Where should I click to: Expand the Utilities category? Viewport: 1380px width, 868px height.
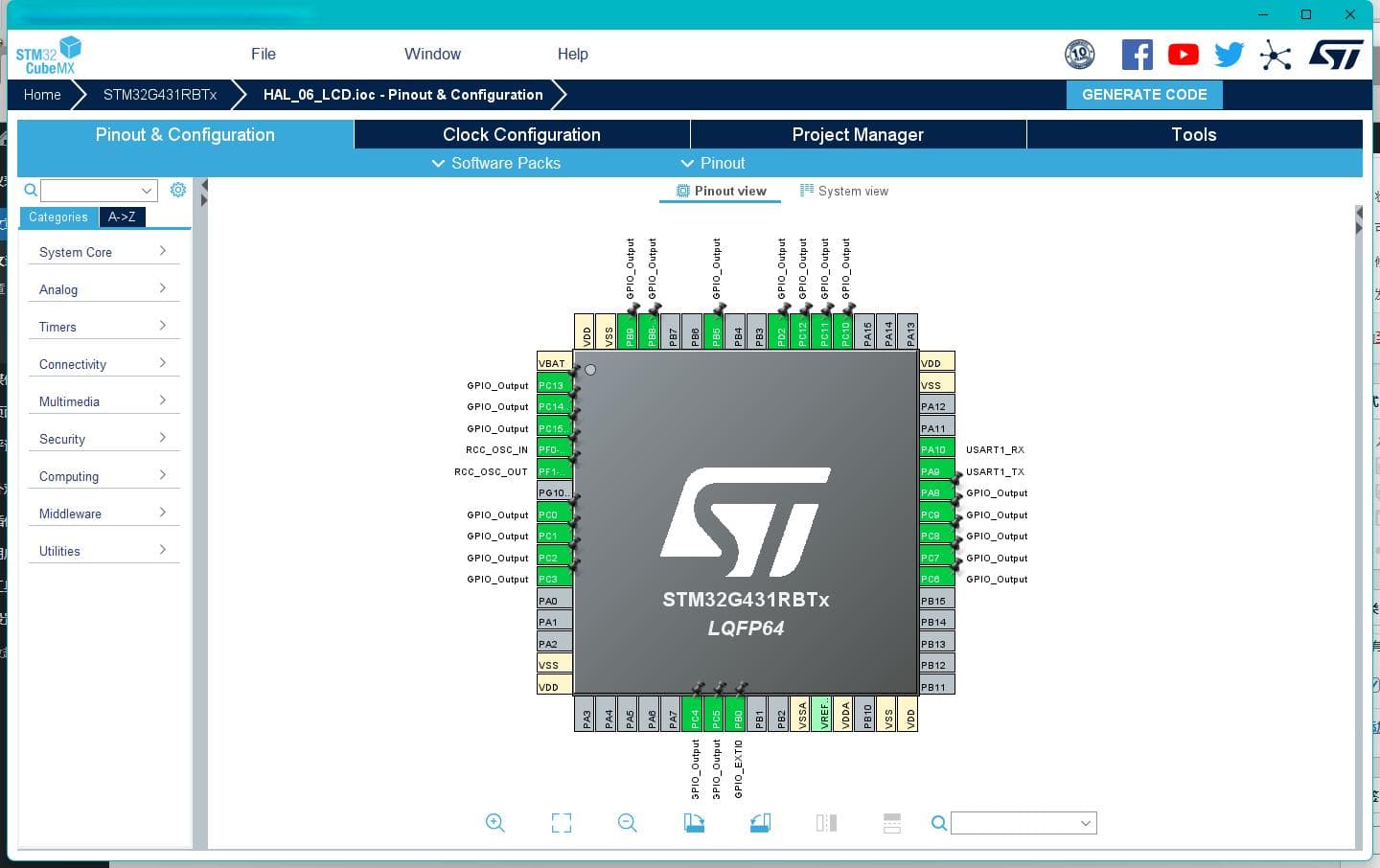pos(103,551)
